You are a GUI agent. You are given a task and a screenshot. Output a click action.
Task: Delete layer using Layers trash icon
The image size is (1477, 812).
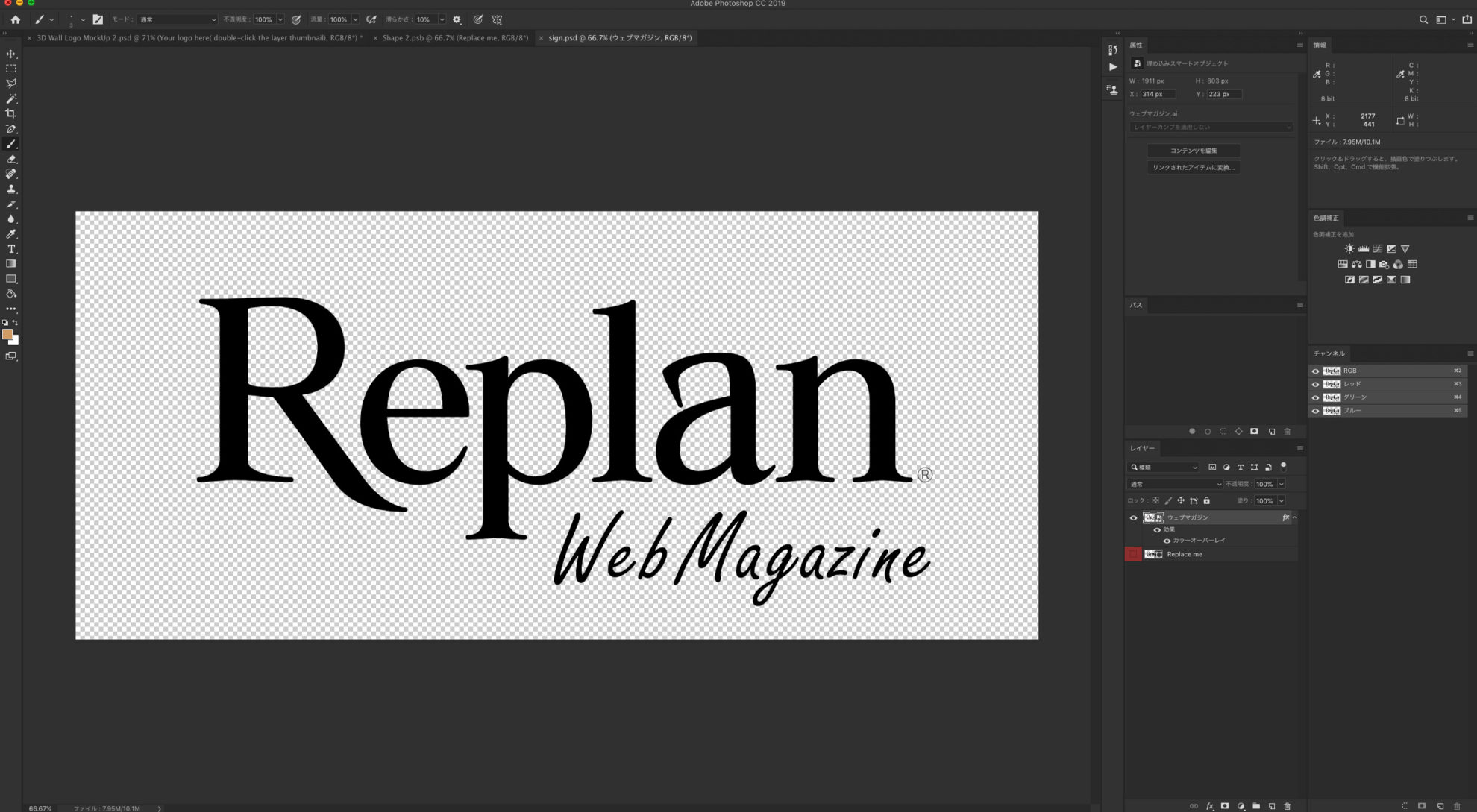tap(1288, 806)
